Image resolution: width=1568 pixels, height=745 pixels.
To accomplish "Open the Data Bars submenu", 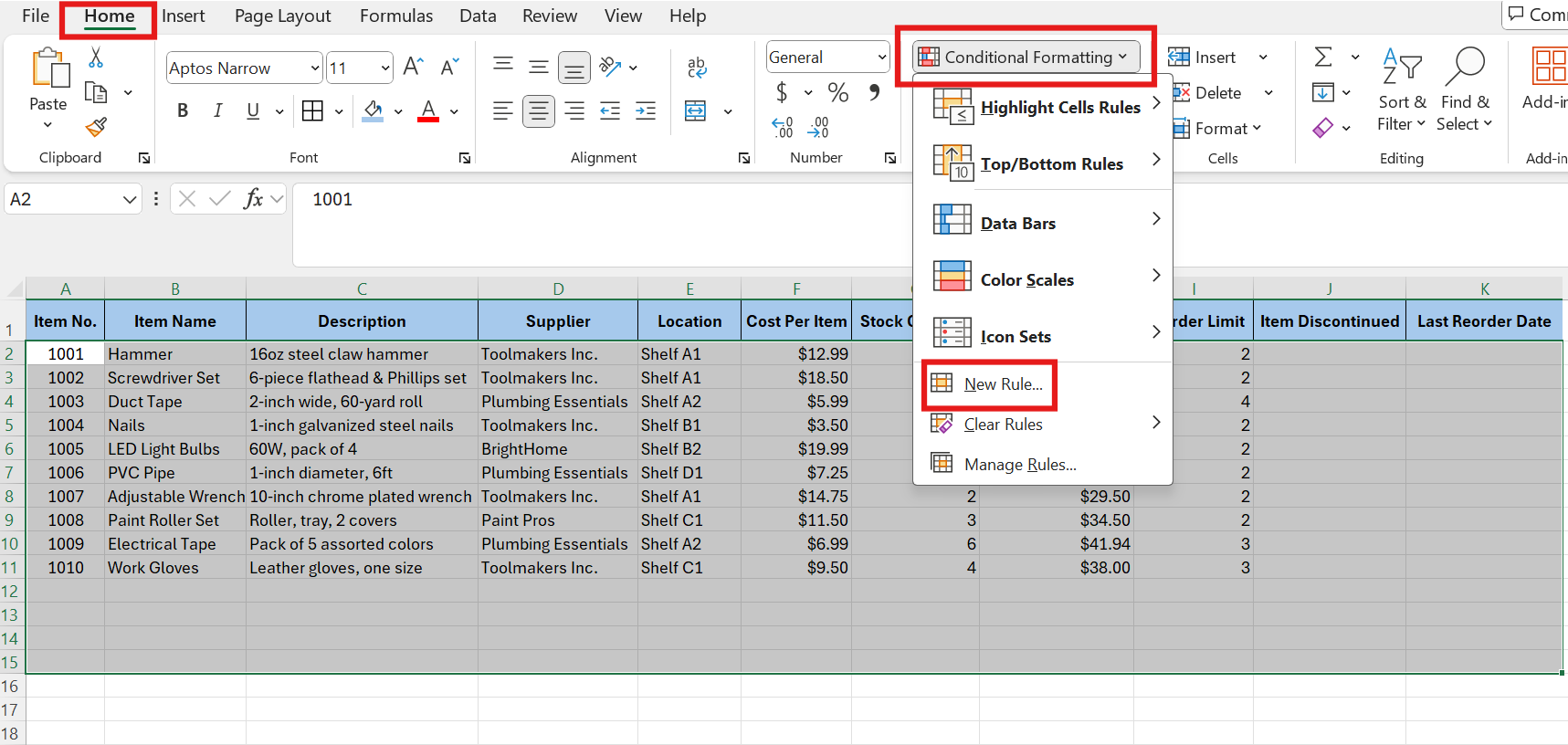I will (x=1043, y=223).
